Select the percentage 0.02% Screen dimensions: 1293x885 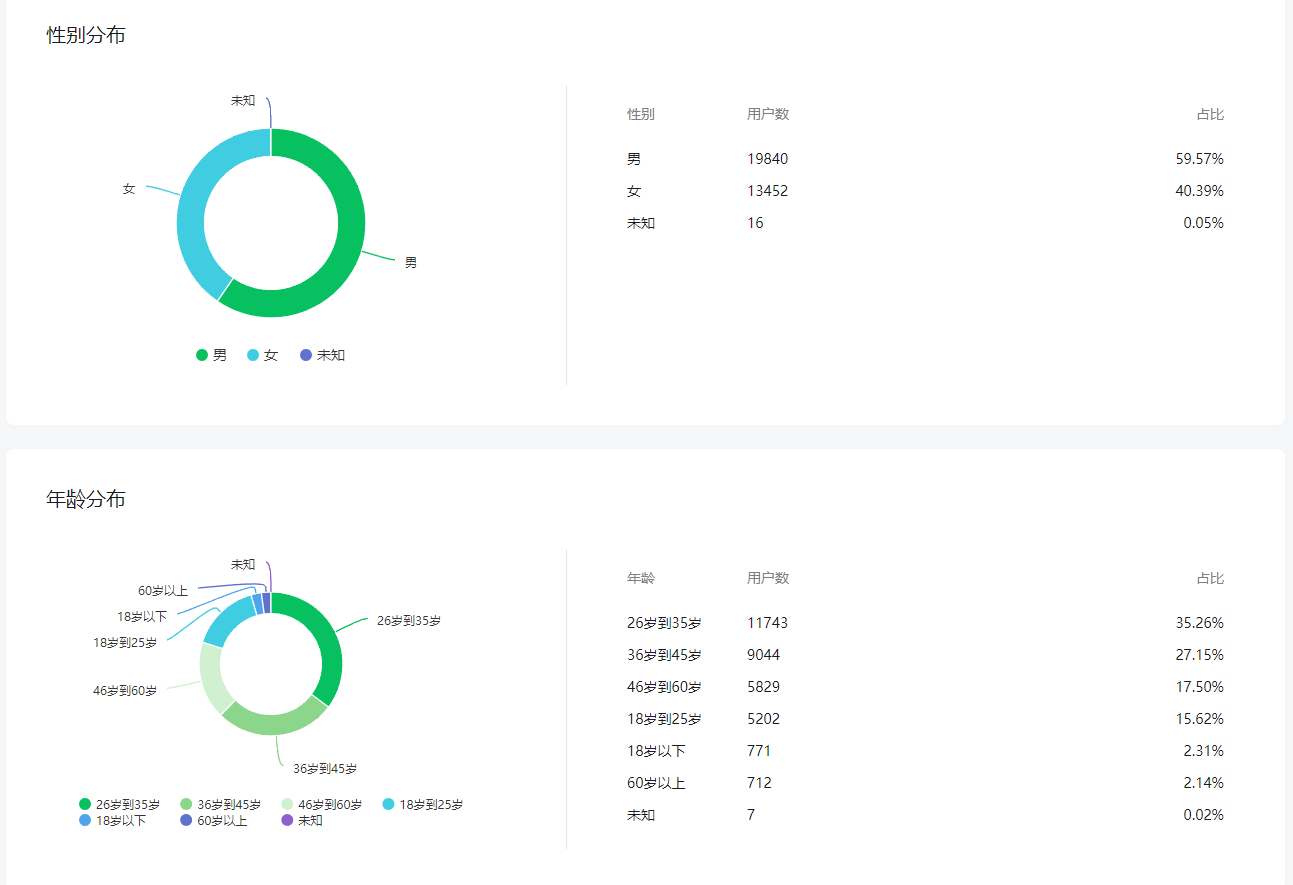(x=1203, y=815)
